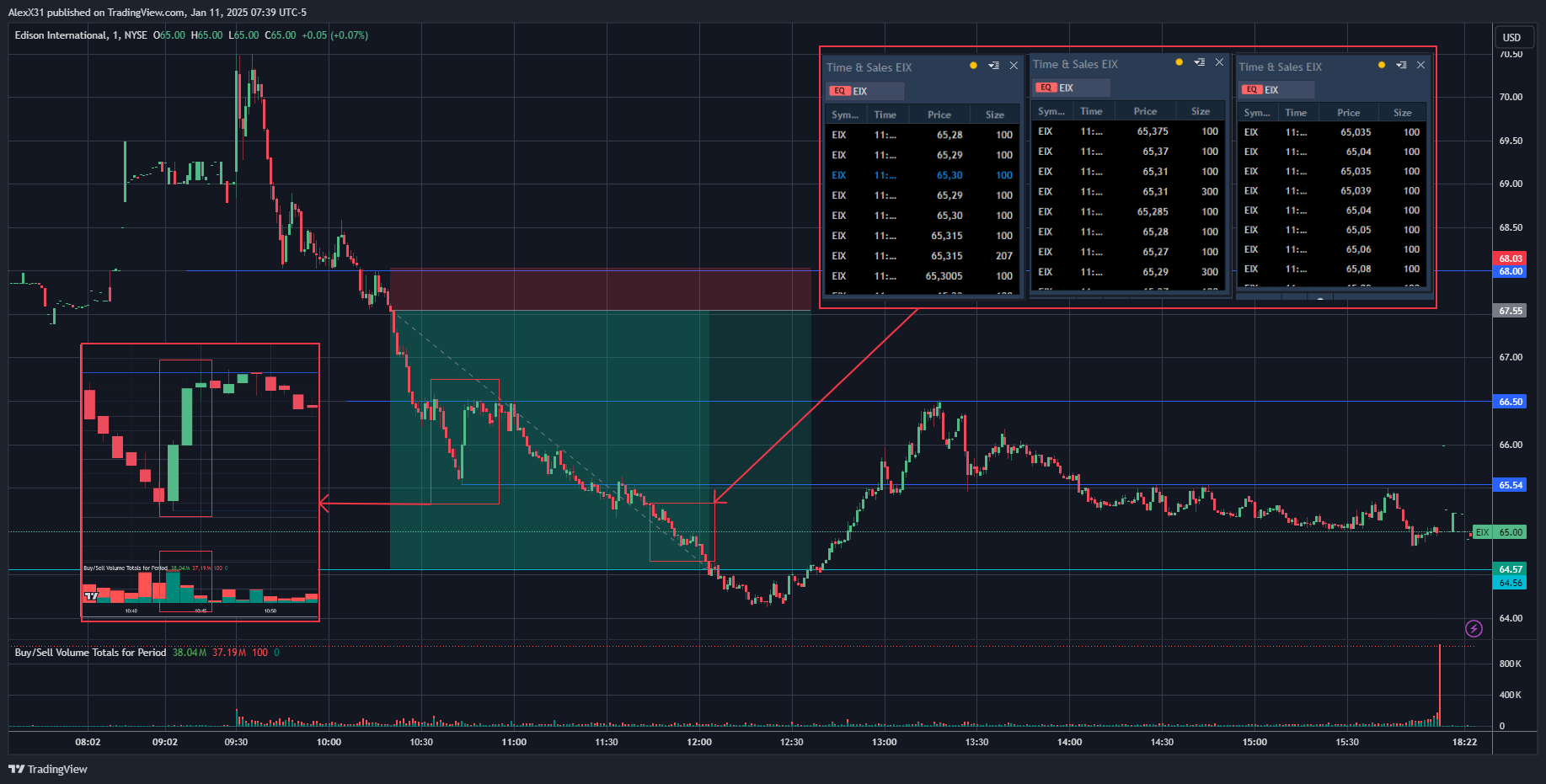1546x784 pixels.
Task: Click the red 68.03 price axis label
Action: tap(1511, 259)
